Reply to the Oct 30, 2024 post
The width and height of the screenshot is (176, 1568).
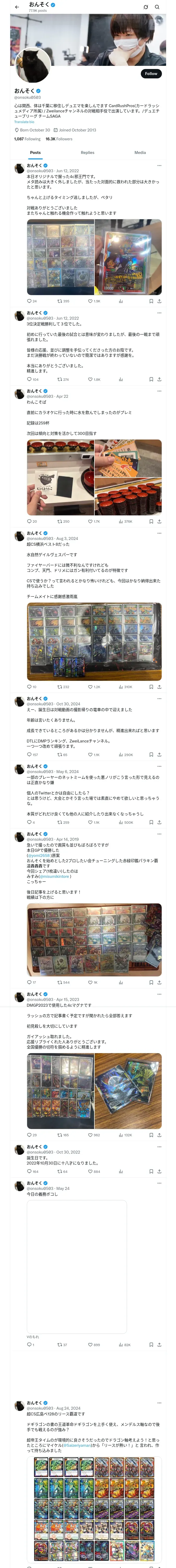click(x=28, y=755)
